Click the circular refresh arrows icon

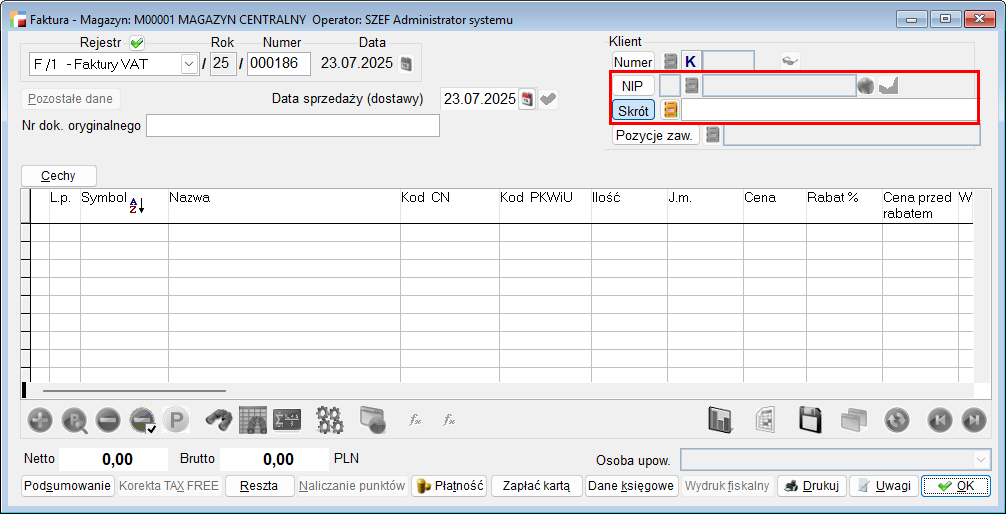coord(896,421)
